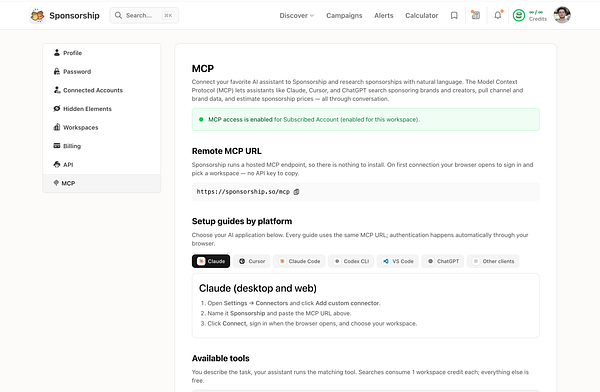
Task: Open Hidden Elements settings label
Action: coord(87,109)
